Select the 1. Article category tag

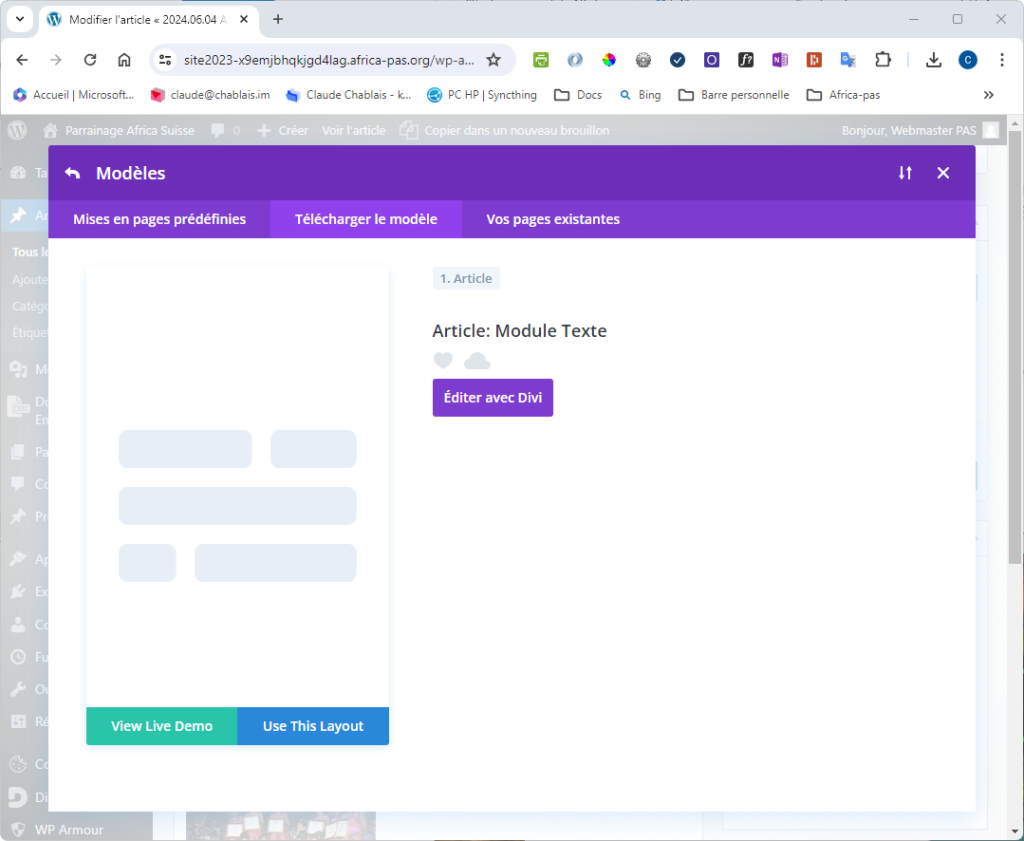coord(466,278)
